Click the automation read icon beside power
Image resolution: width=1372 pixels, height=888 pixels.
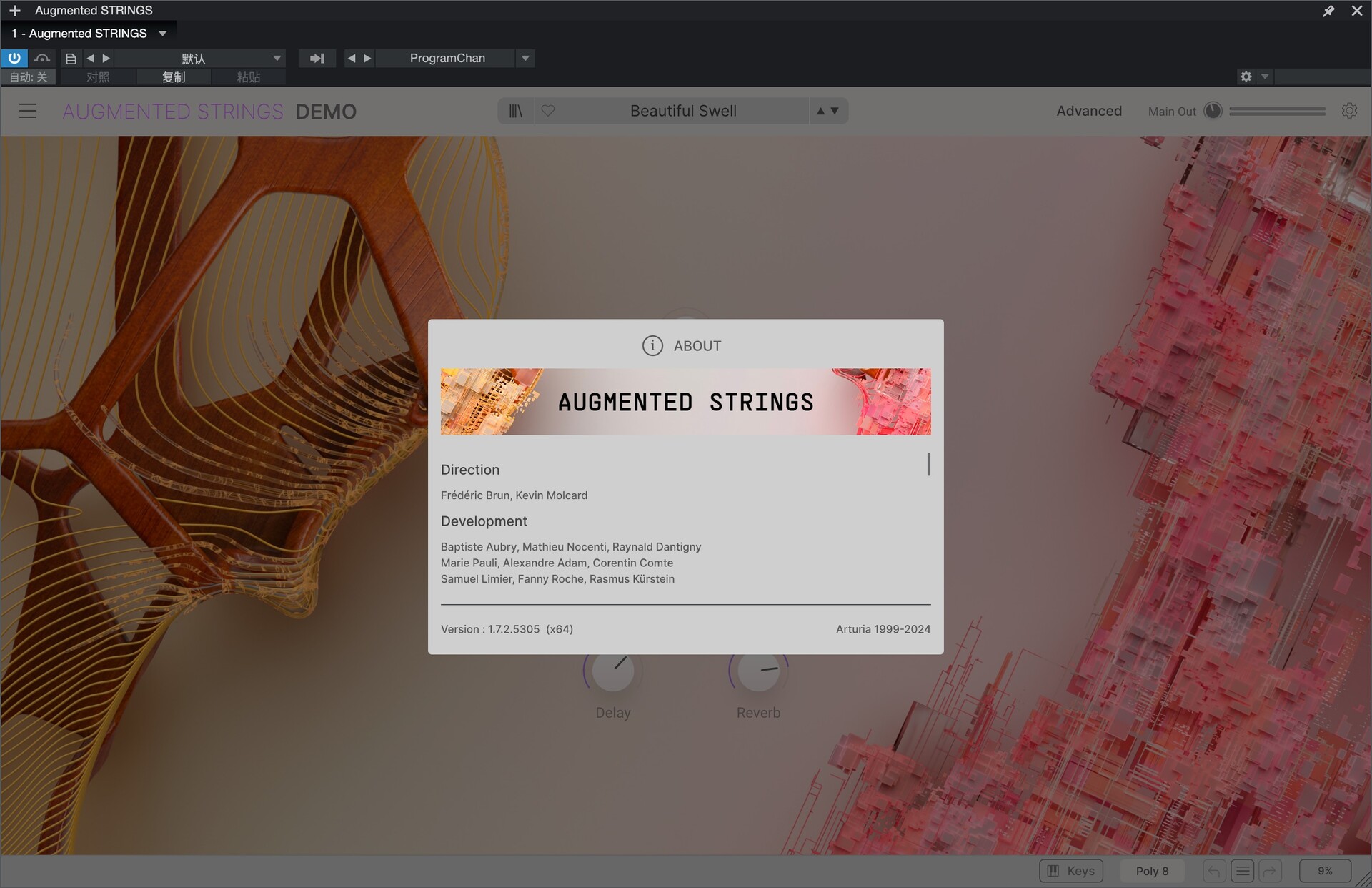click(x=42, y=58)
